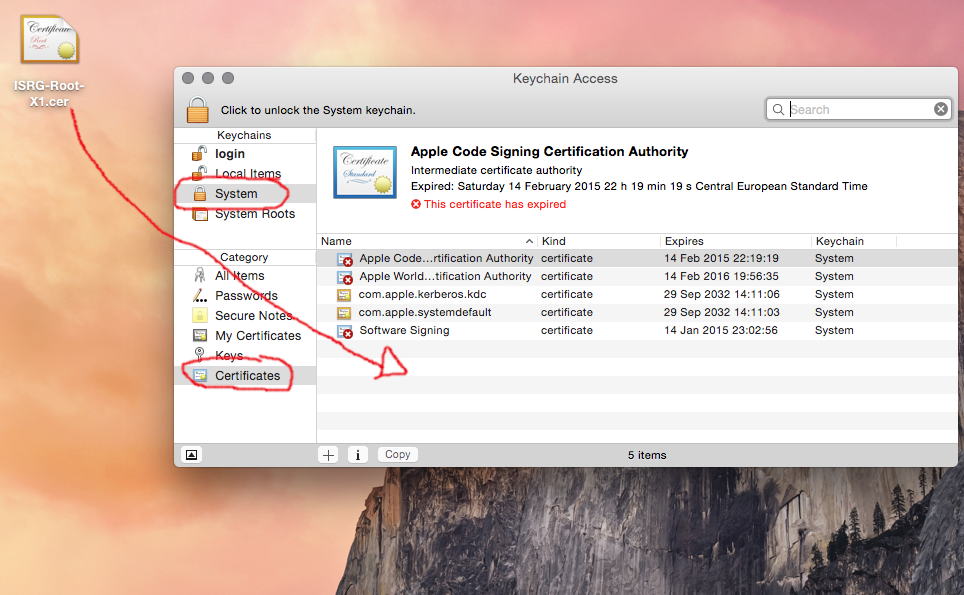Image resolution: width=964 pixels, height=595 pixels.
Task: Click the expiry date 14 Feb 2015 22:19:19
Action: pos(721,258)
